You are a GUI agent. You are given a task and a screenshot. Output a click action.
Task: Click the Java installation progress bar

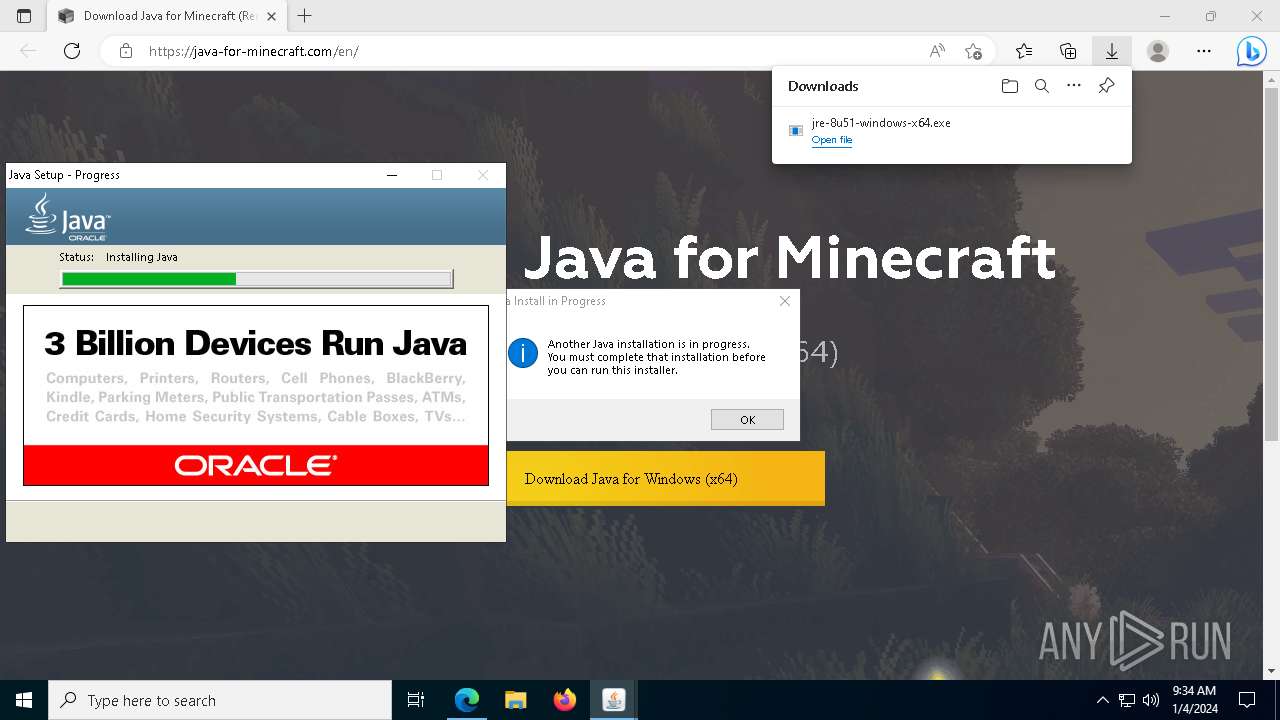tap(257, 279)
